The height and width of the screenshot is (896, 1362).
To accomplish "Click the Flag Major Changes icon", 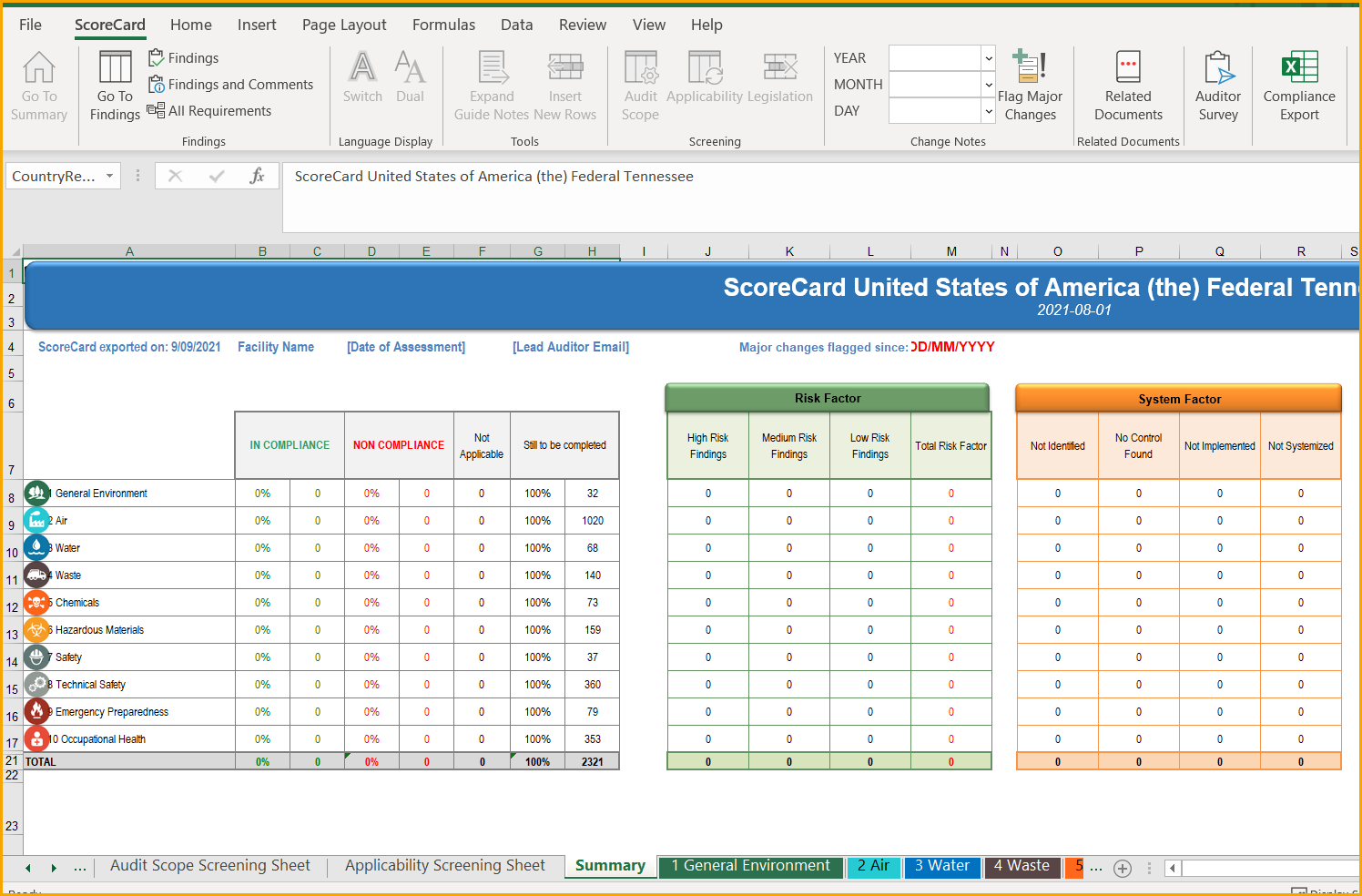I will [1030, 85].
